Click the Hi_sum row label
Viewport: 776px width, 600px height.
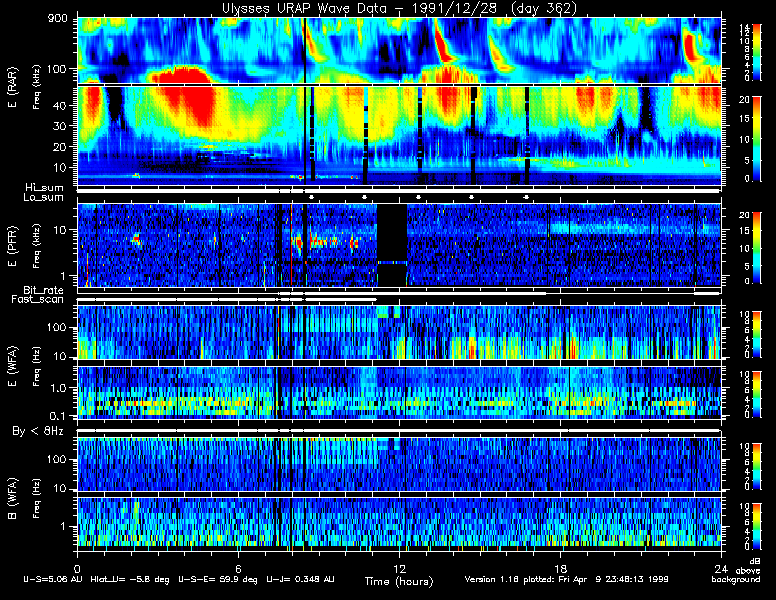[45, 188]
